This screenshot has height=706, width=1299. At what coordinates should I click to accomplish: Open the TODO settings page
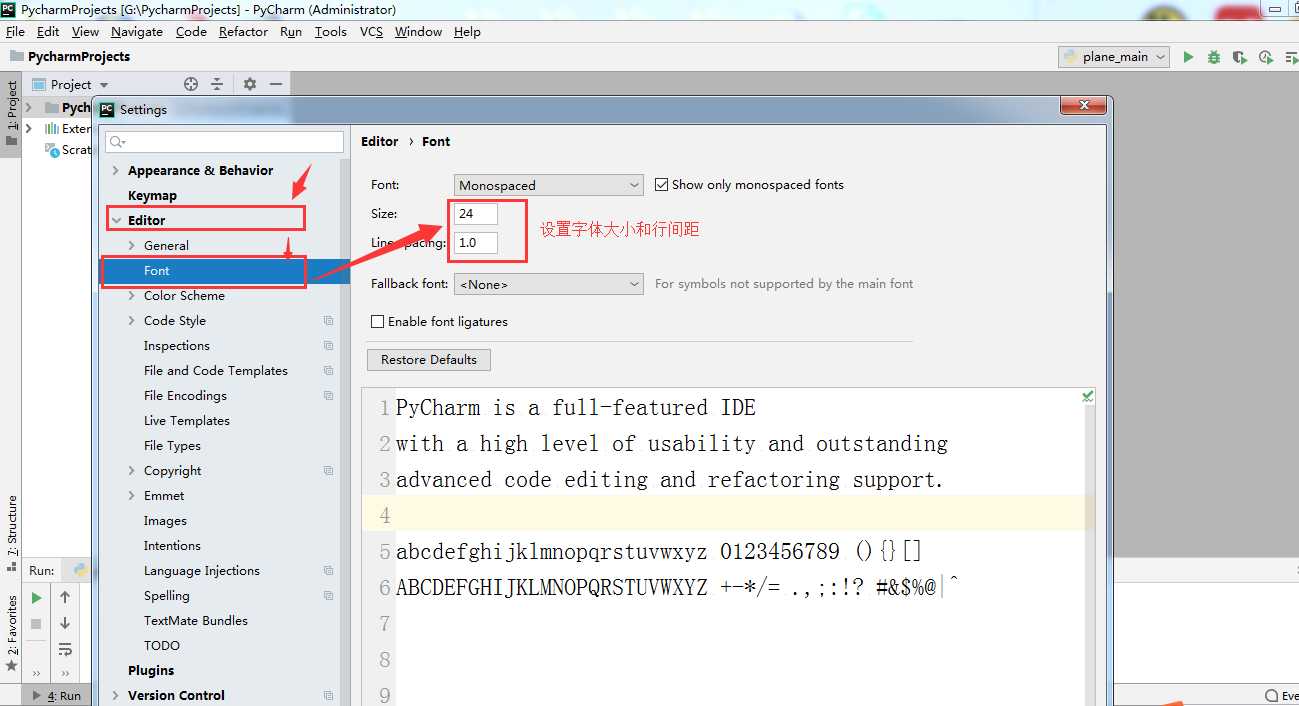(162, 646)
